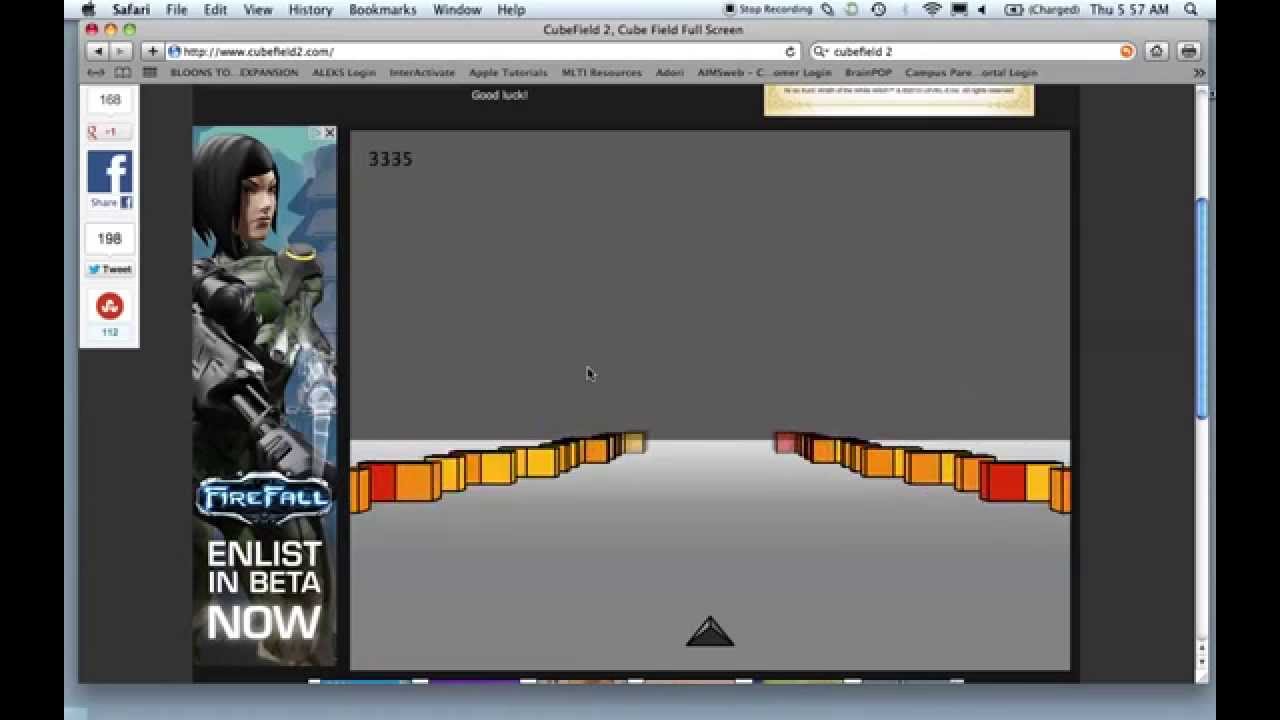Viewport: 1280px width, 720px height.
Task: Open the battery status menu
Action: 1042,10
